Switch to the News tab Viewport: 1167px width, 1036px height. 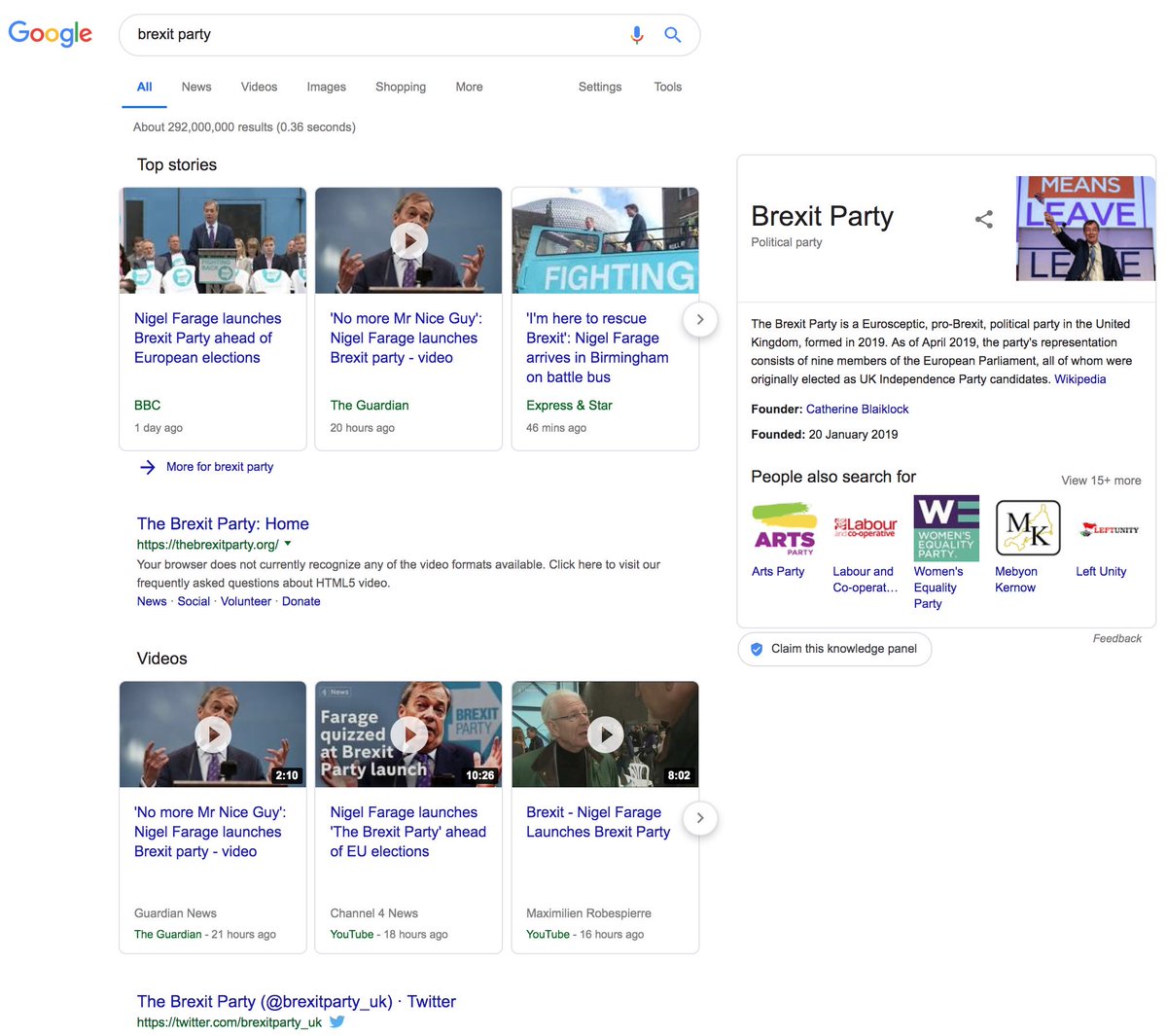[x=196, y=87]
